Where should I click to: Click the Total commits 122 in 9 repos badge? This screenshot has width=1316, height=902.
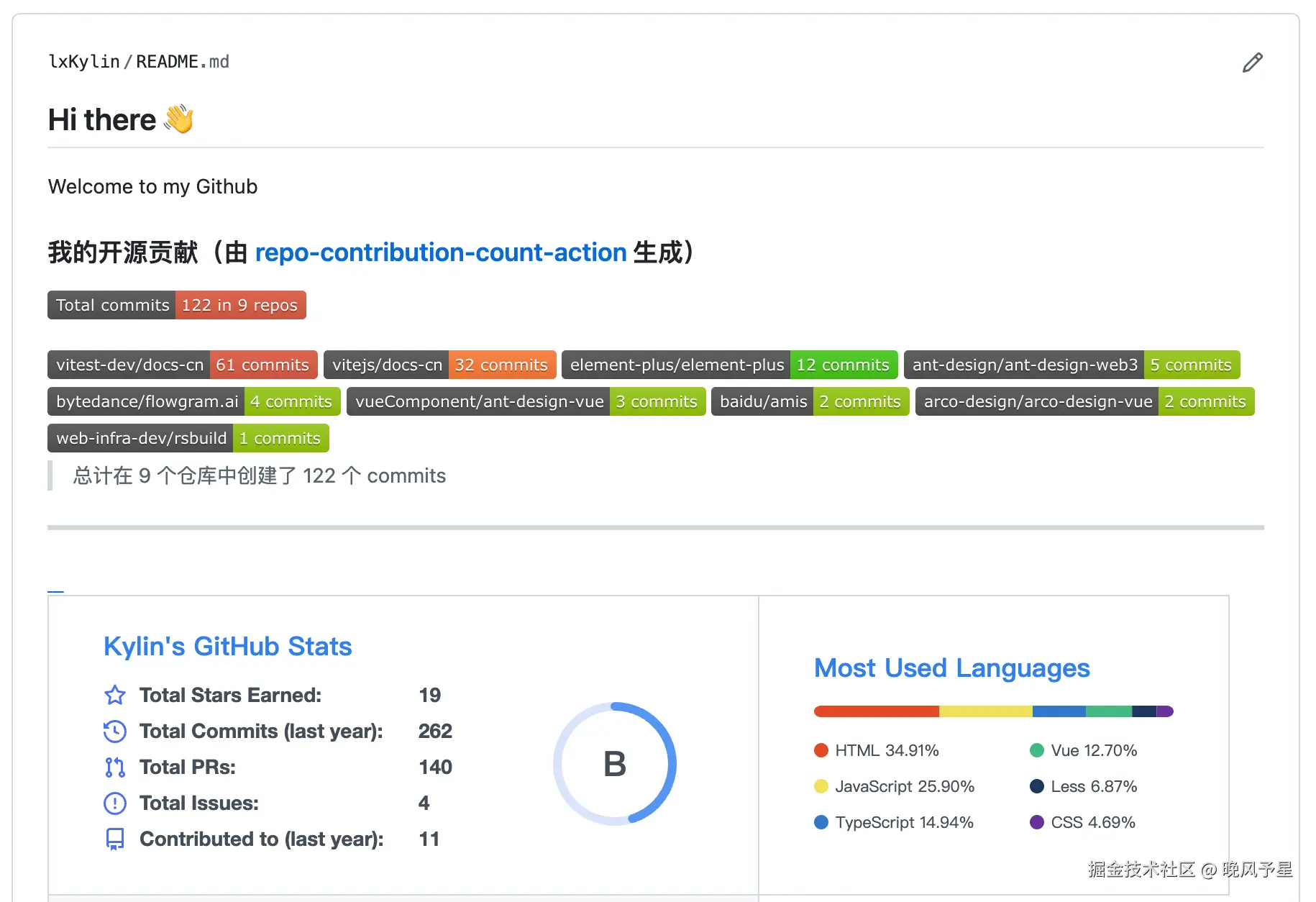pos(177,305)
